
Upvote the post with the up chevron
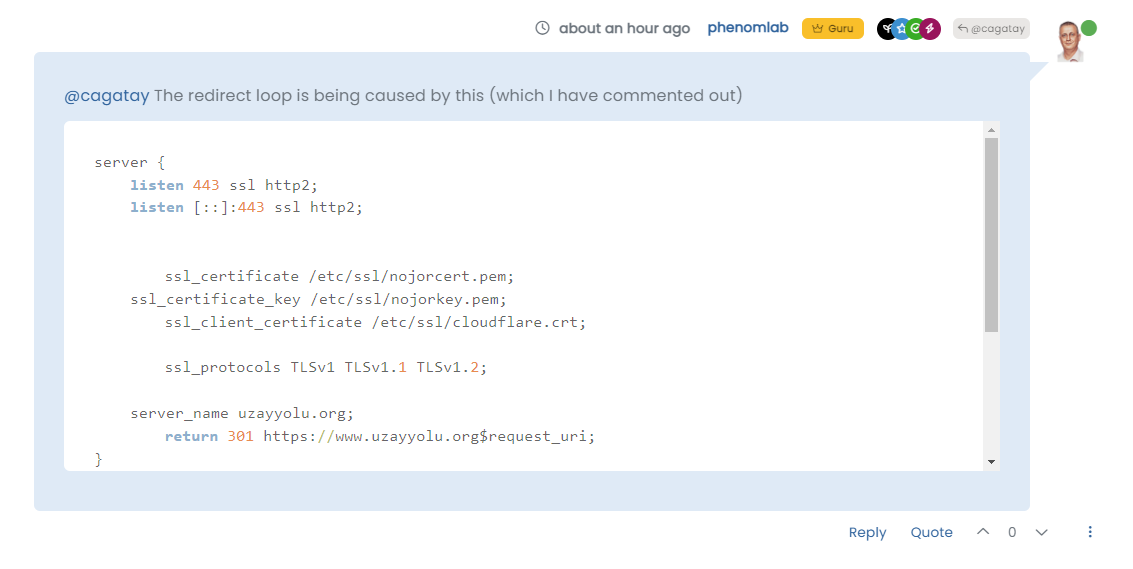(x=983, y=532)
